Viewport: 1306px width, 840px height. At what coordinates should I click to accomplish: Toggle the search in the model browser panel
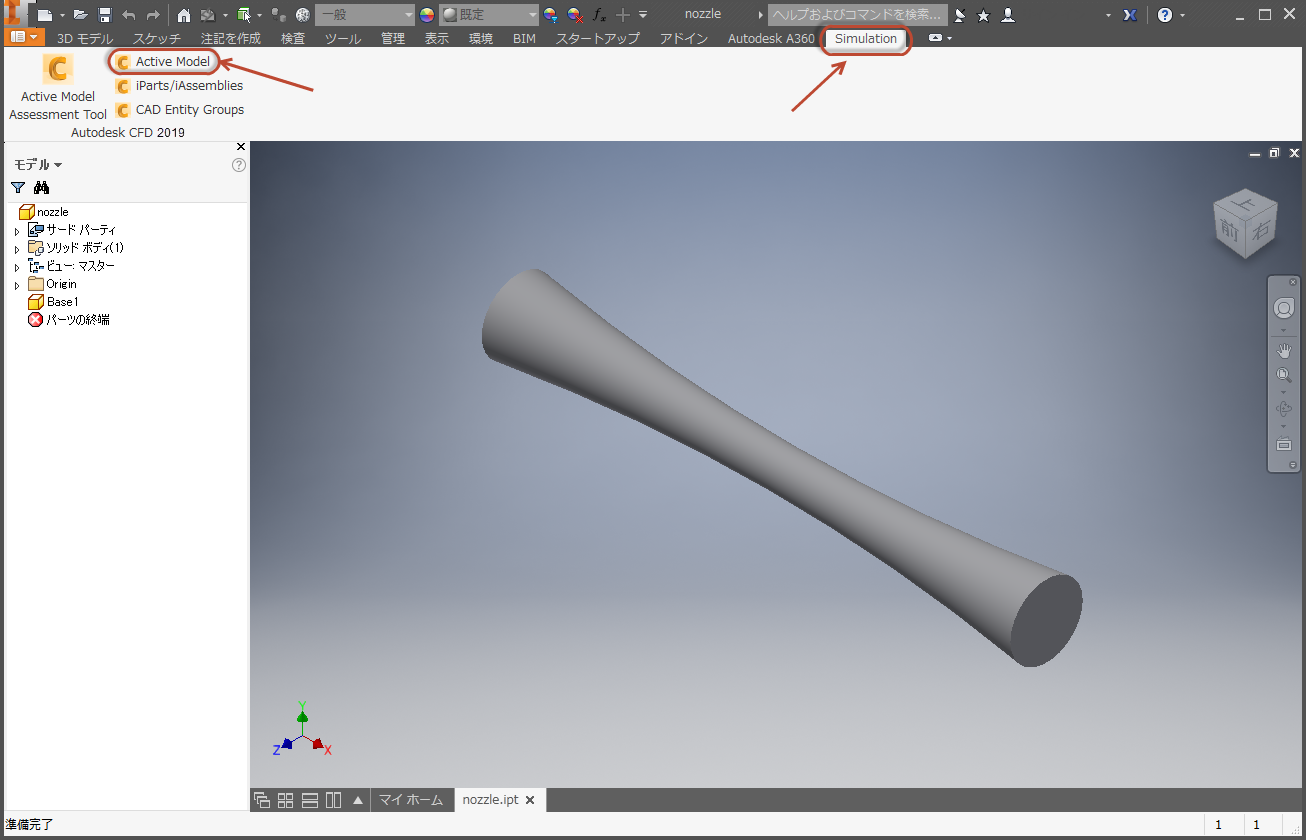[41, 187]
